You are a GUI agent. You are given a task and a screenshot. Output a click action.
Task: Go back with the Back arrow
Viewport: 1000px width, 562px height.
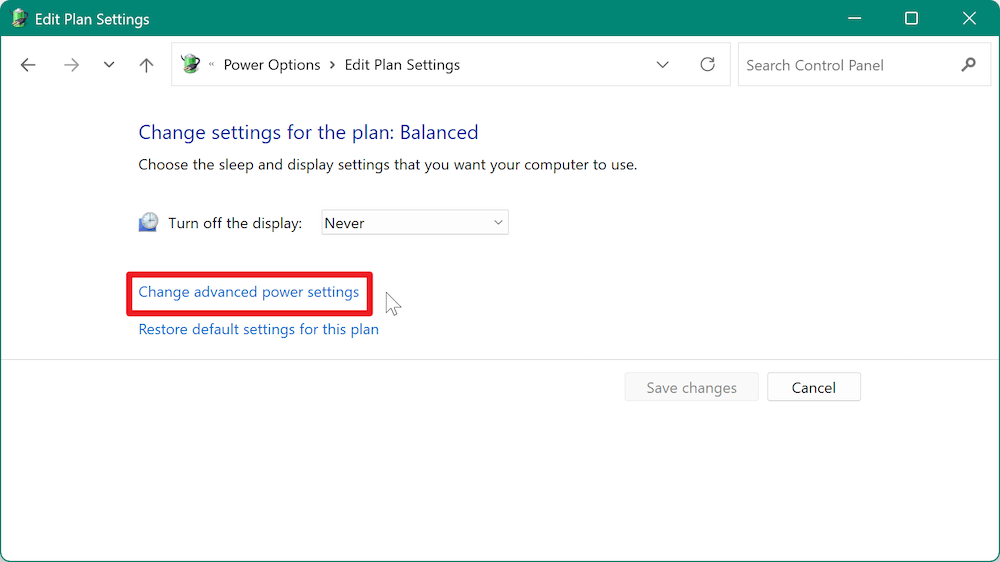(28, 64)
